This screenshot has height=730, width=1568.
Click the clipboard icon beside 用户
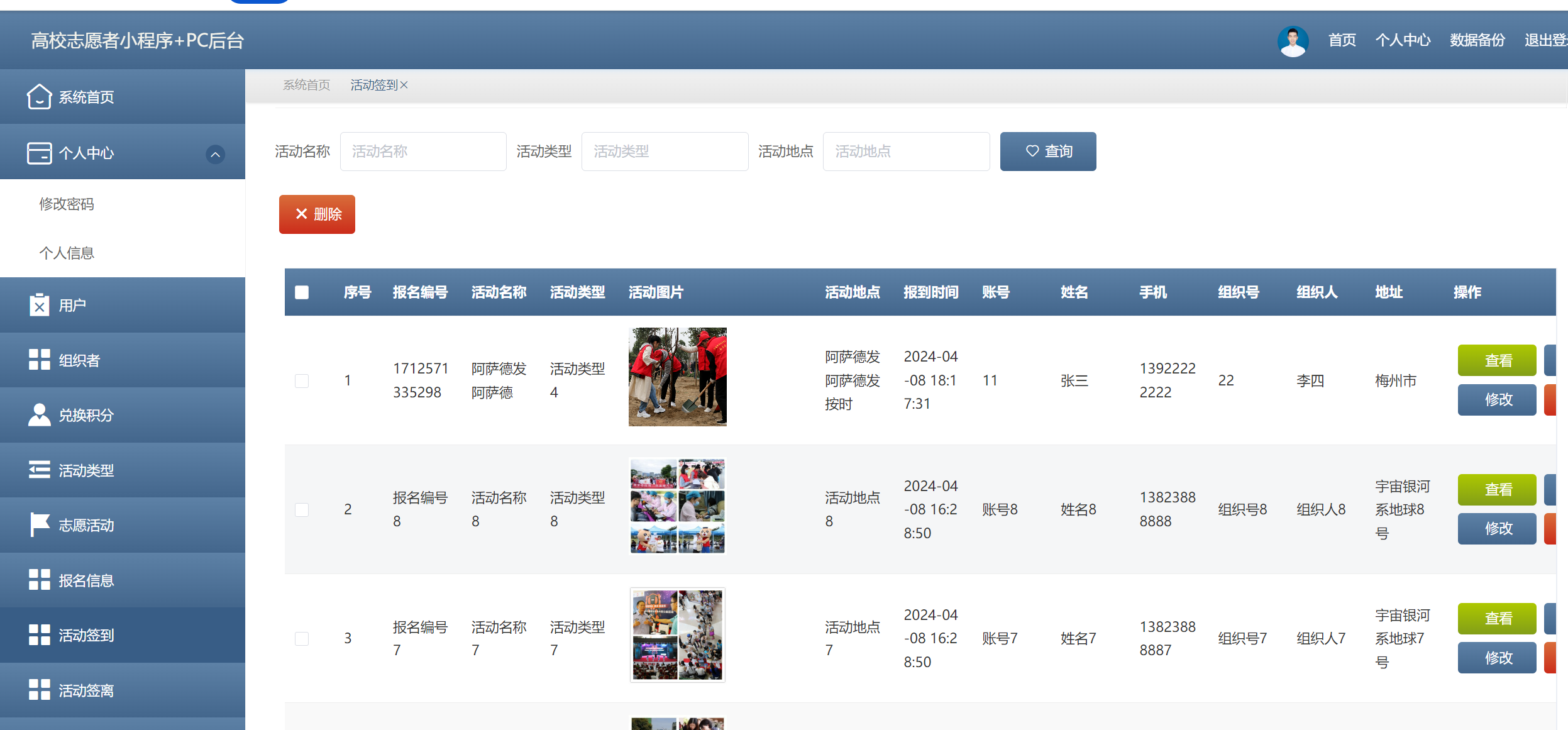point(39,306)
